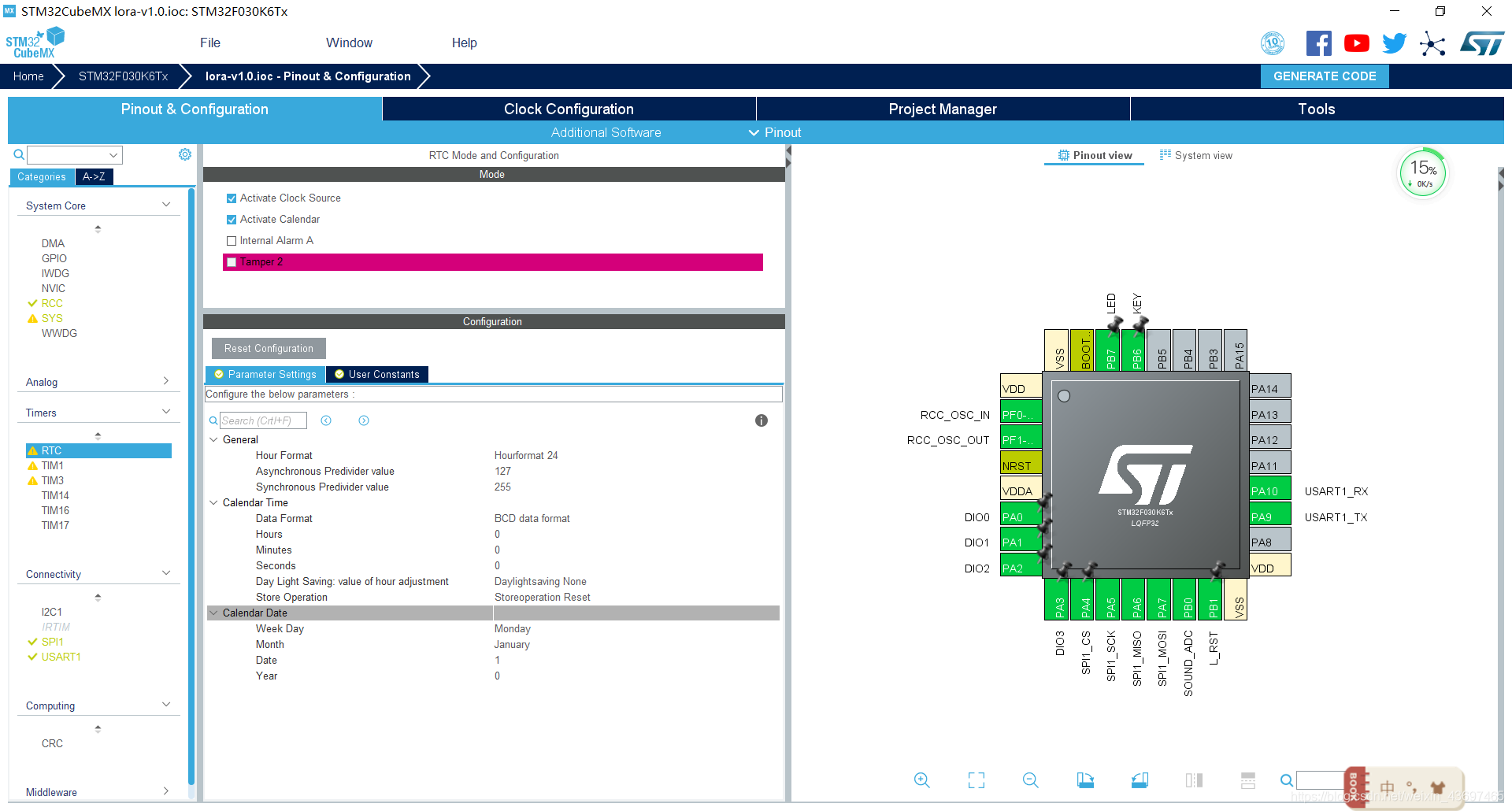Click the network speed 15% widget
Image resolution: width=1512 pixels, height=811 pixels.
[1422, 173]
